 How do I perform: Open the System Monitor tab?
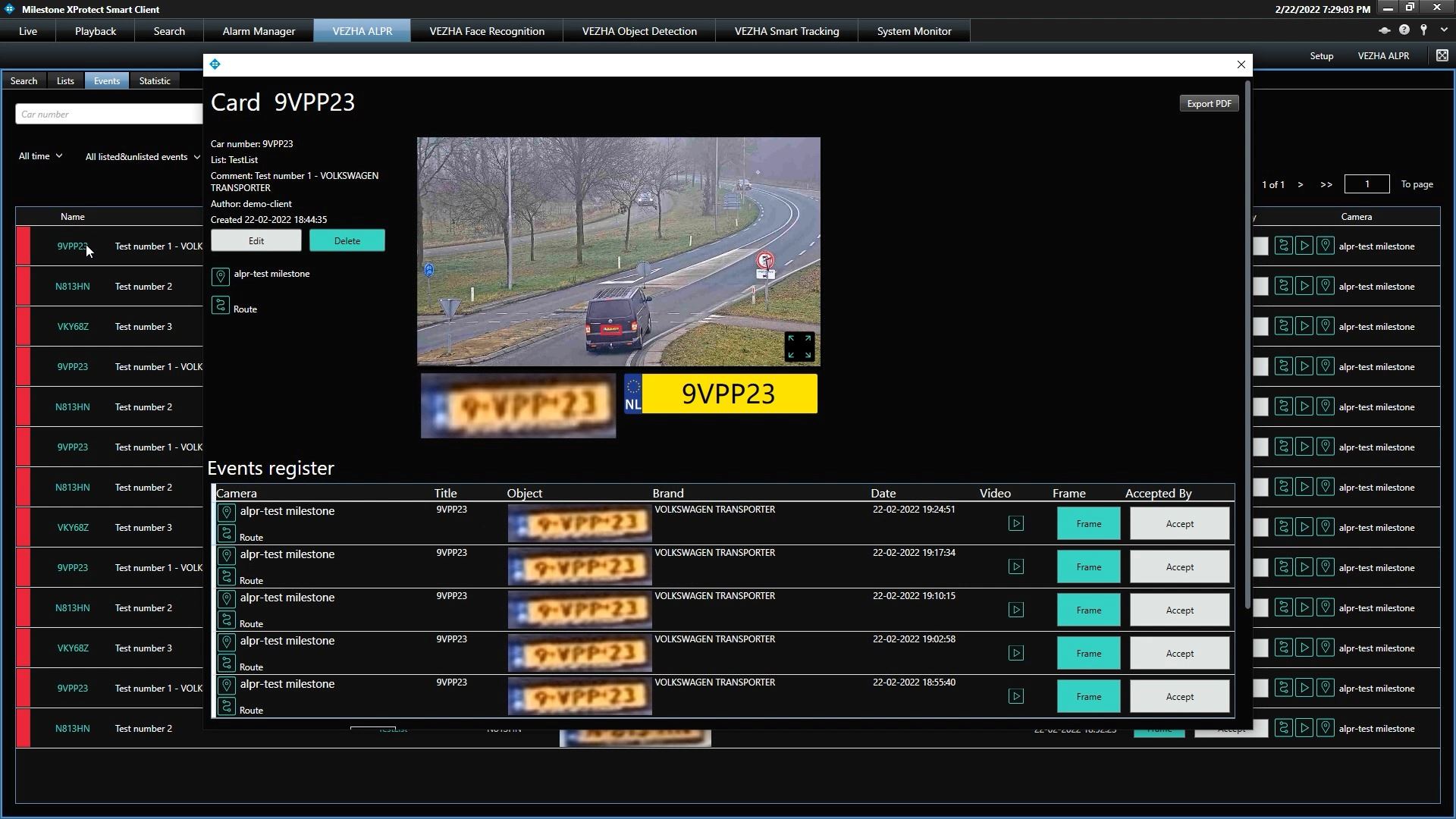coord(914,31)
